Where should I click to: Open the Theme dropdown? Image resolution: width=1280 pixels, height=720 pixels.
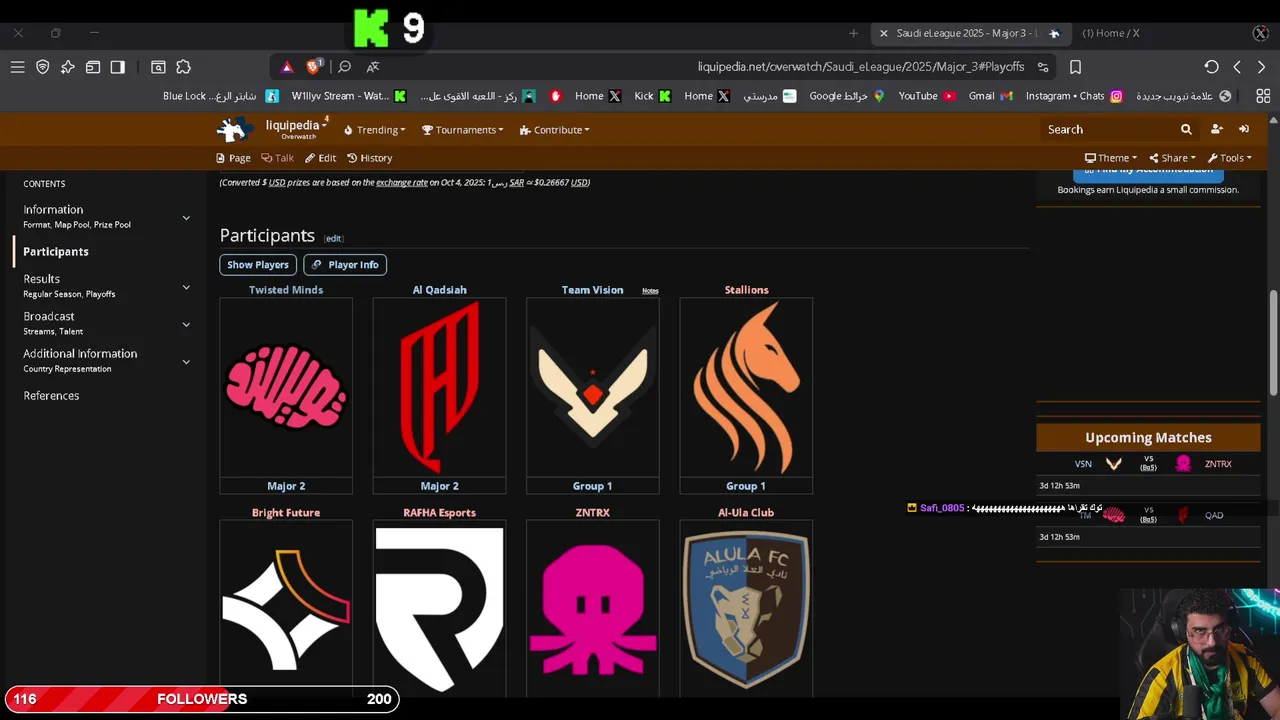pyautogui.click(x=1111, y=158)
